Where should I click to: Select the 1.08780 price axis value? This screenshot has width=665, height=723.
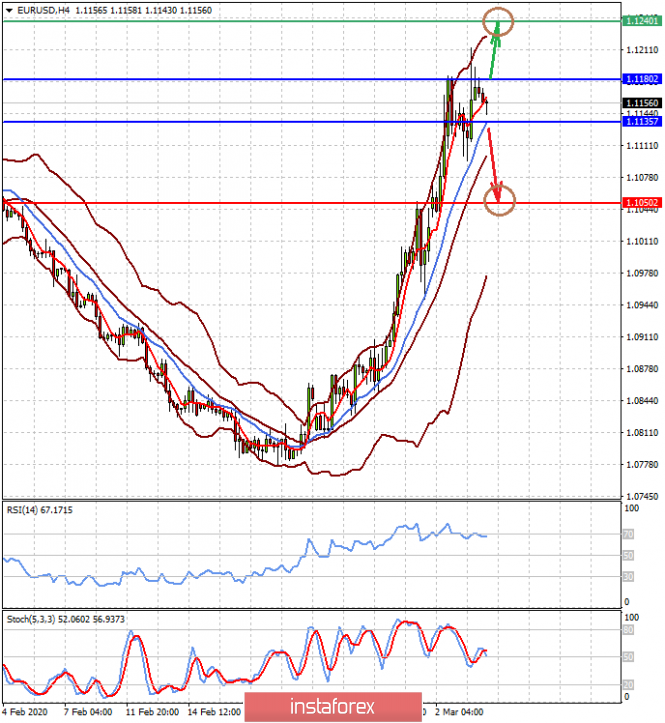click(642, 369)
